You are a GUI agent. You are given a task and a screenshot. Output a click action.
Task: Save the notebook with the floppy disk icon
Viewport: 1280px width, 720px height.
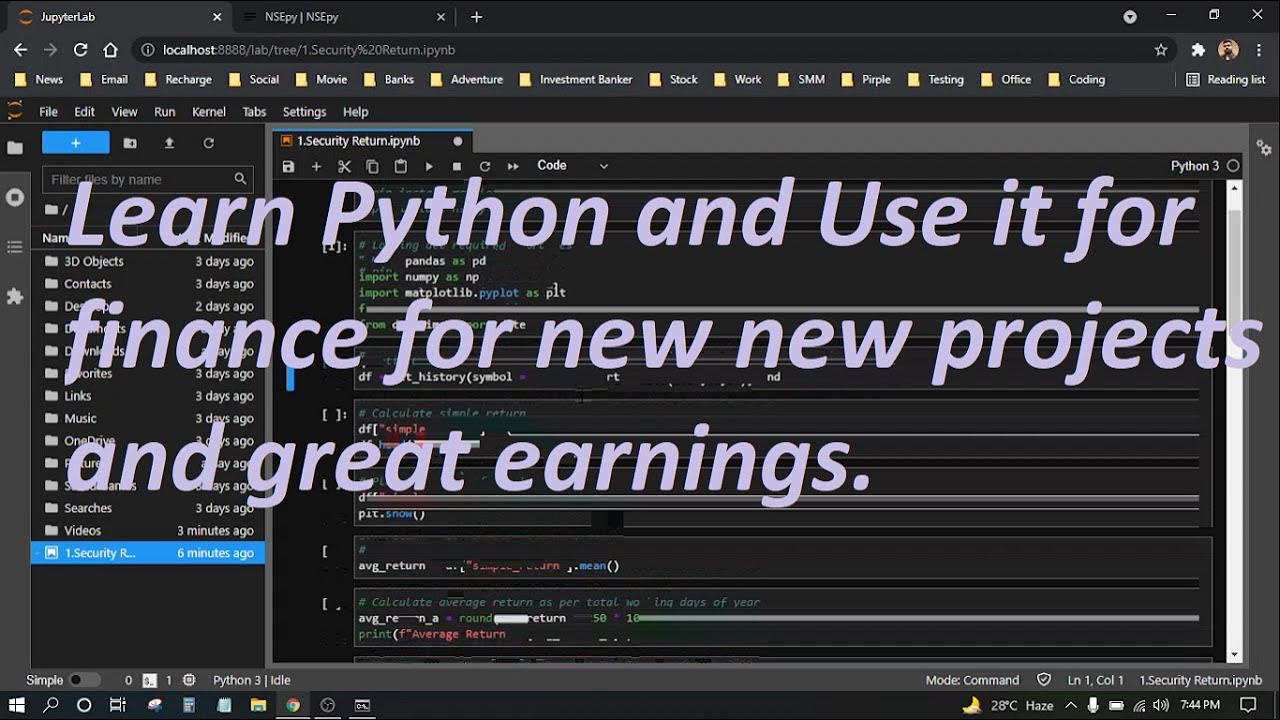[288, 167]
